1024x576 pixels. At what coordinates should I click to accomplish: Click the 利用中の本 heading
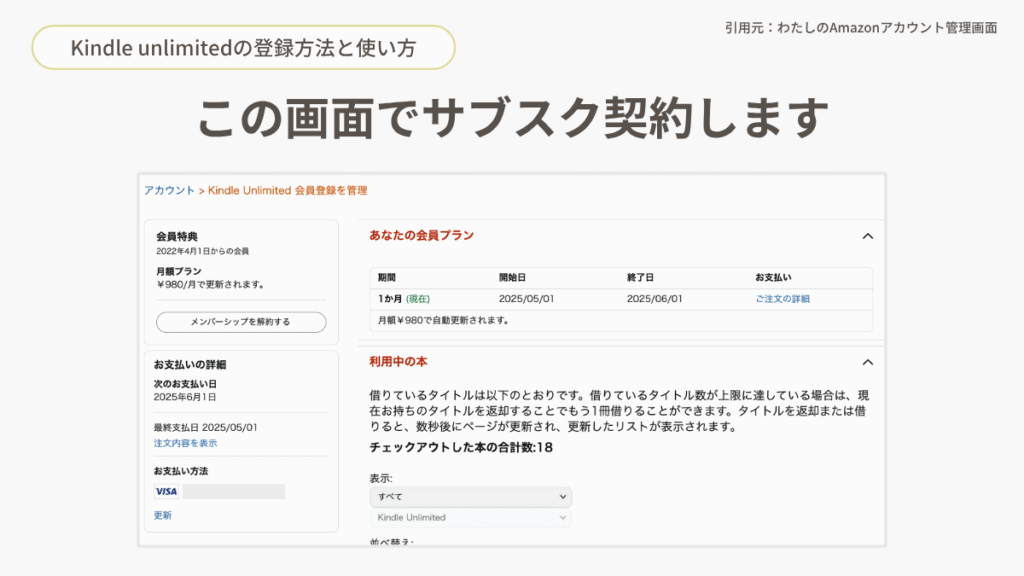coord(398,362)
